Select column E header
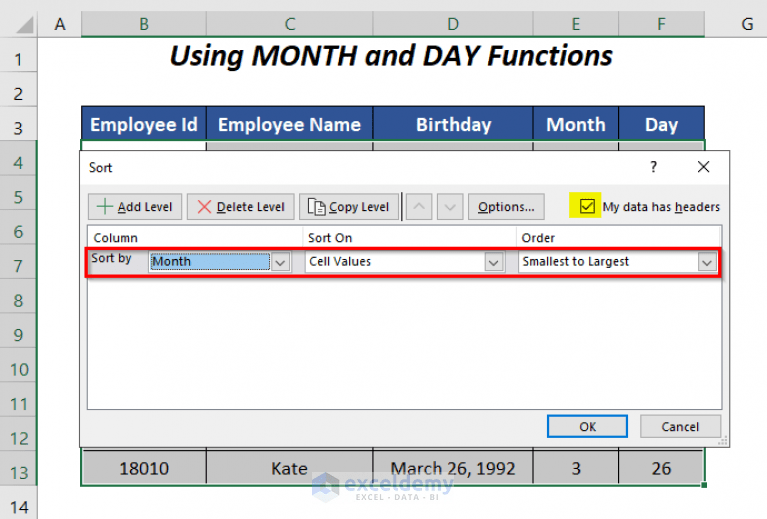This screenshot has height=519, width=767. coord(576,24)
